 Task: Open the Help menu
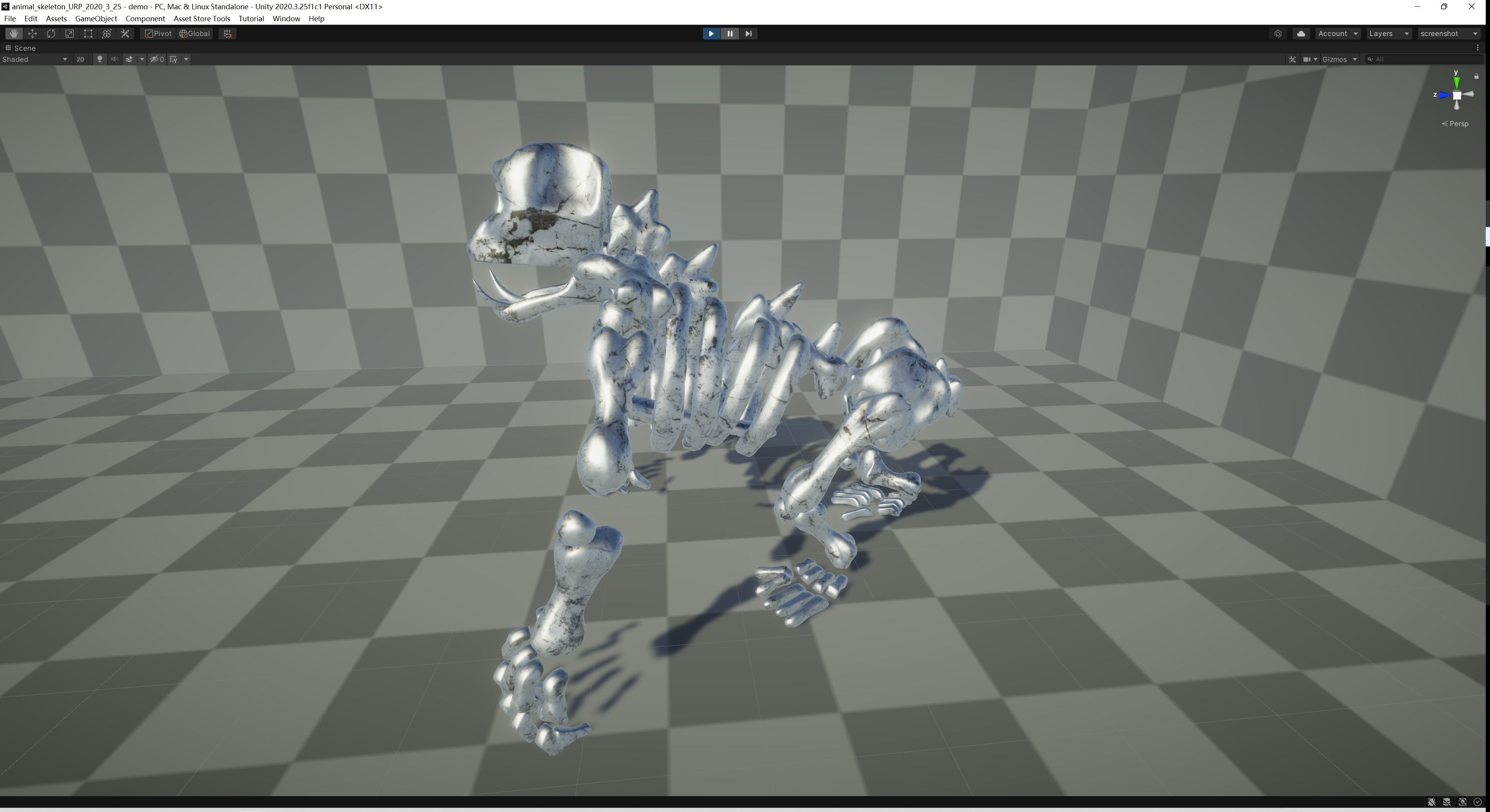tap(316, 19)
